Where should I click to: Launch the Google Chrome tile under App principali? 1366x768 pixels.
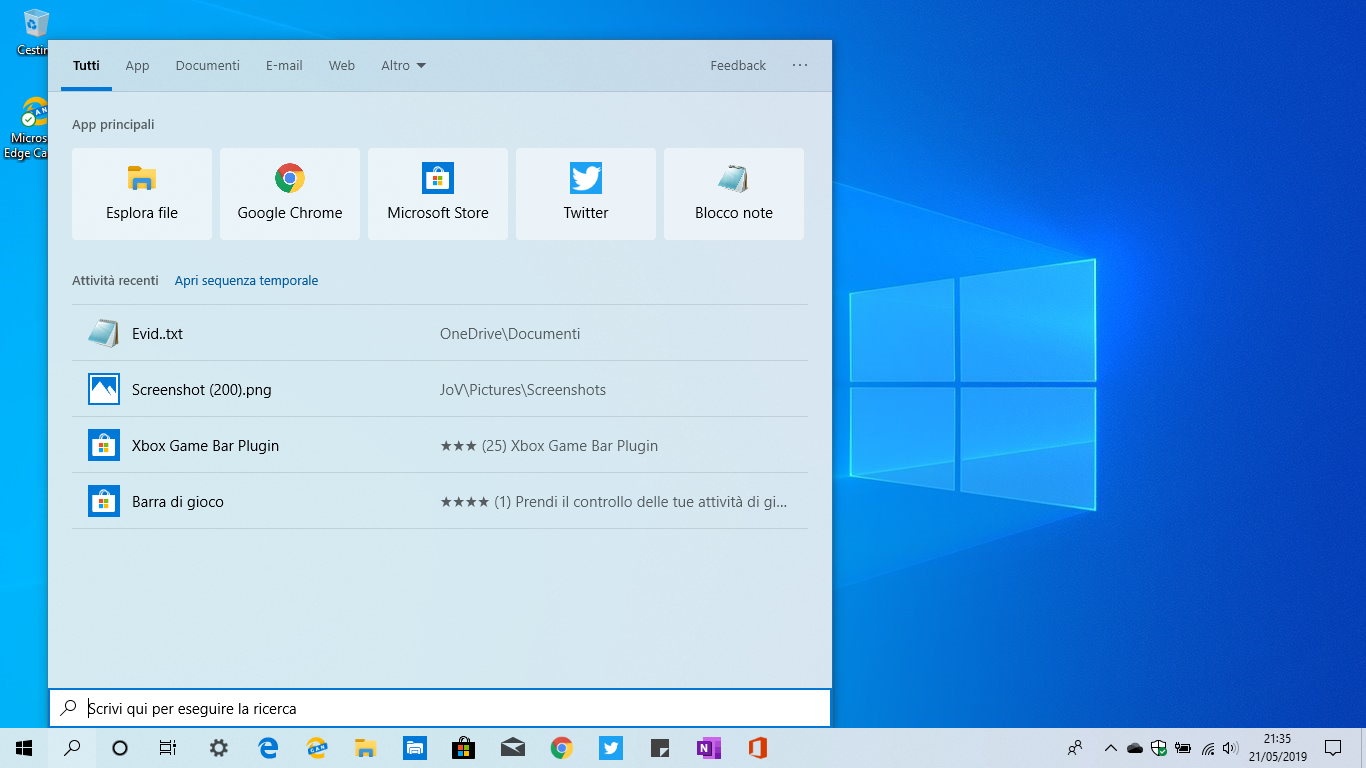pos(290,194)
